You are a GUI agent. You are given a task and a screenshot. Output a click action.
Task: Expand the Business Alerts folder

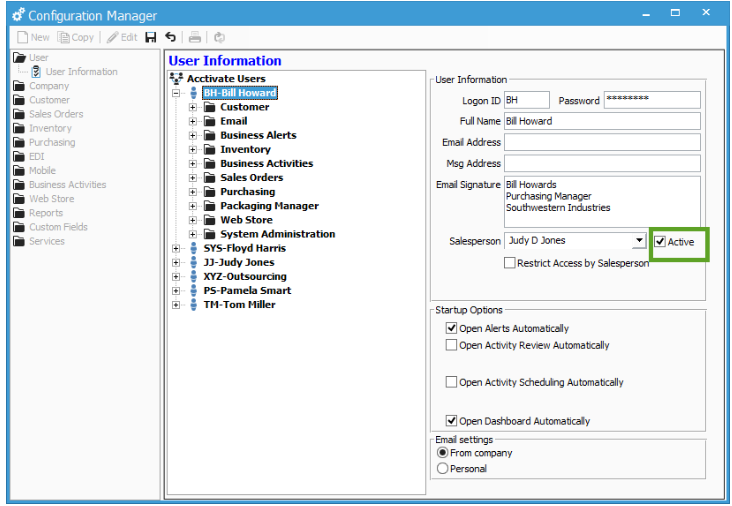pos(192,135)
